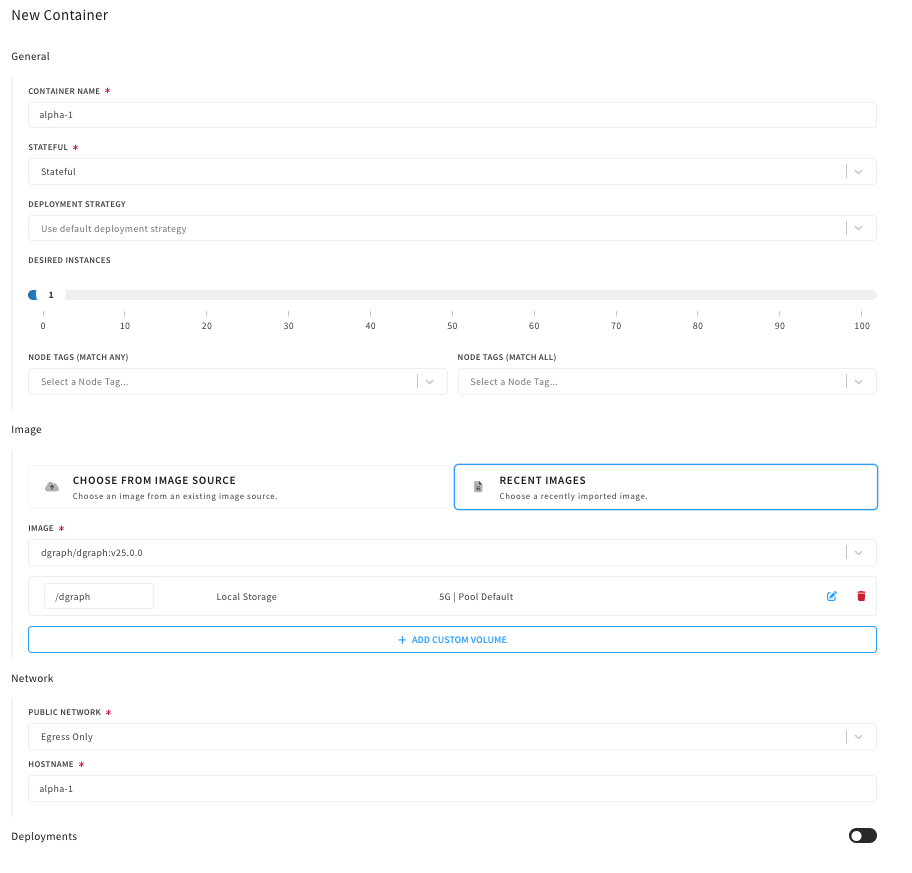Viewport: 912px width, 873px height.
Task: Click the General section heading
Action: click(30, 56)
